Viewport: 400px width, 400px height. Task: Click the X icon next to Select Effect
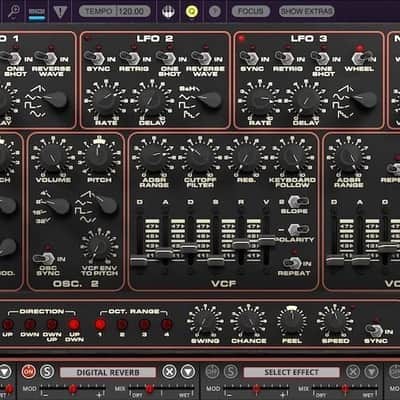(353, 371)
